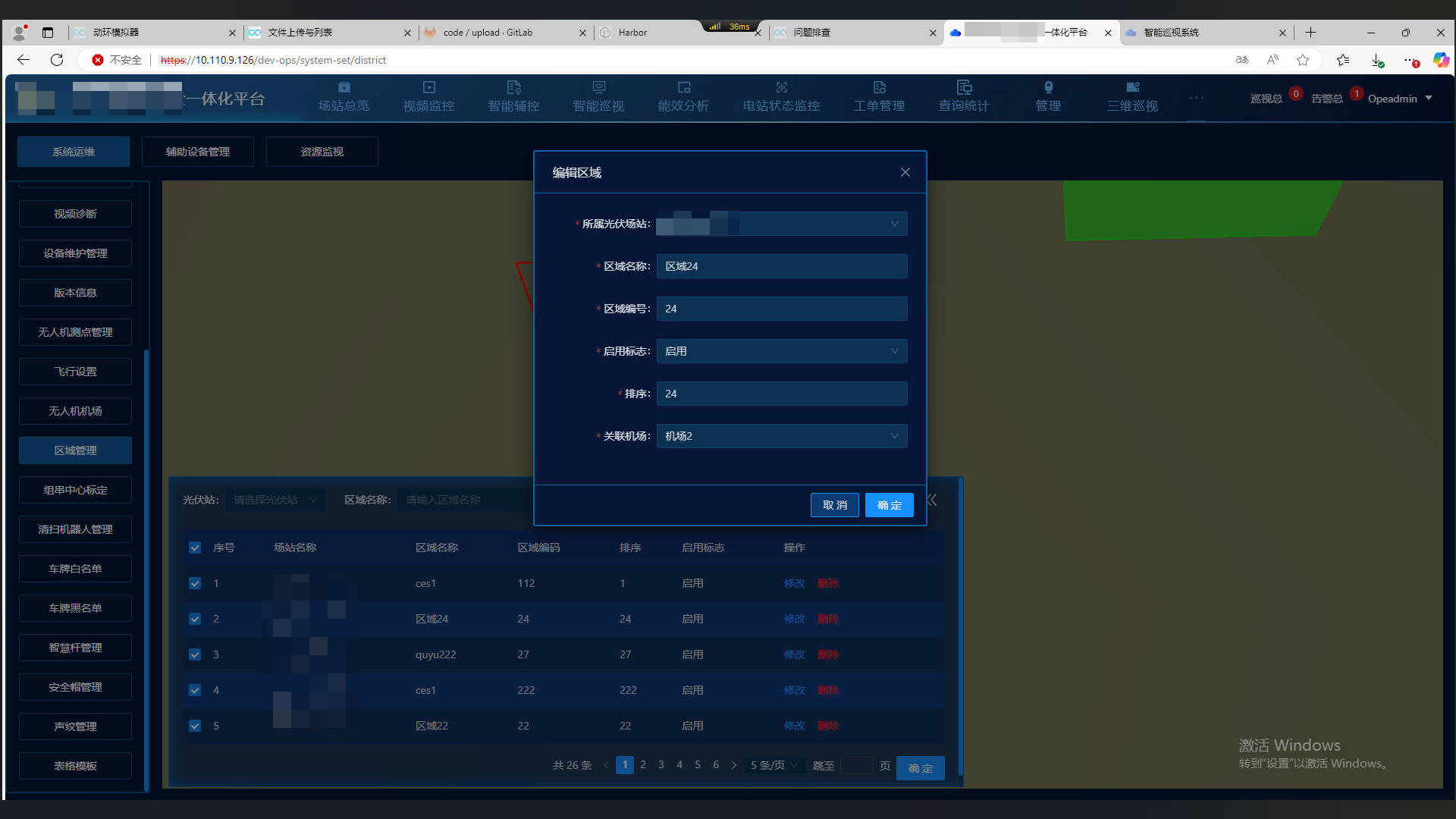Toggle checkbox for row 3 quyu222
Image resolution: width=1456 pixels, height=819 pixels.
(195, 654)
